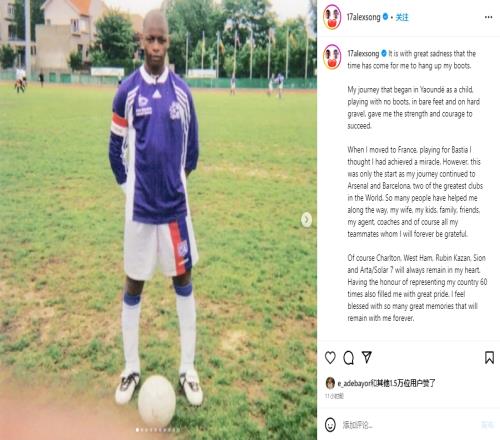The width and height of the screenshot is (500, 440).
Task: Open more options three-dot menu
Action: point(488,17)
